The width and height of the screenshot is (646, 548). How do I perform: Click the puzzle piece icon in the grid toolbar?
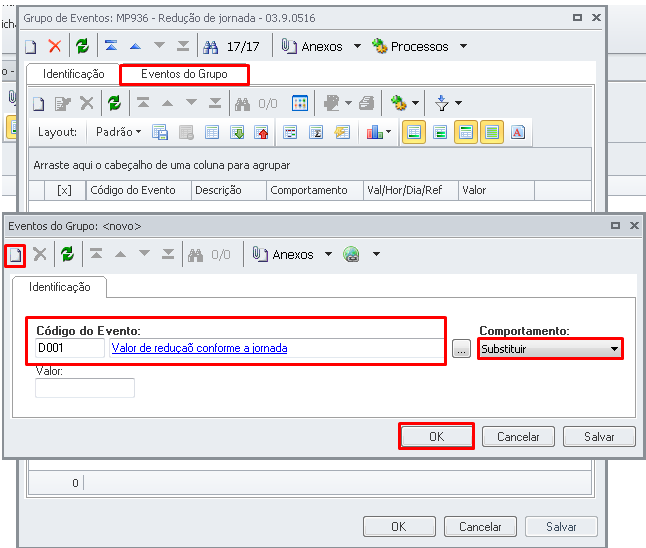click(332, 103)
